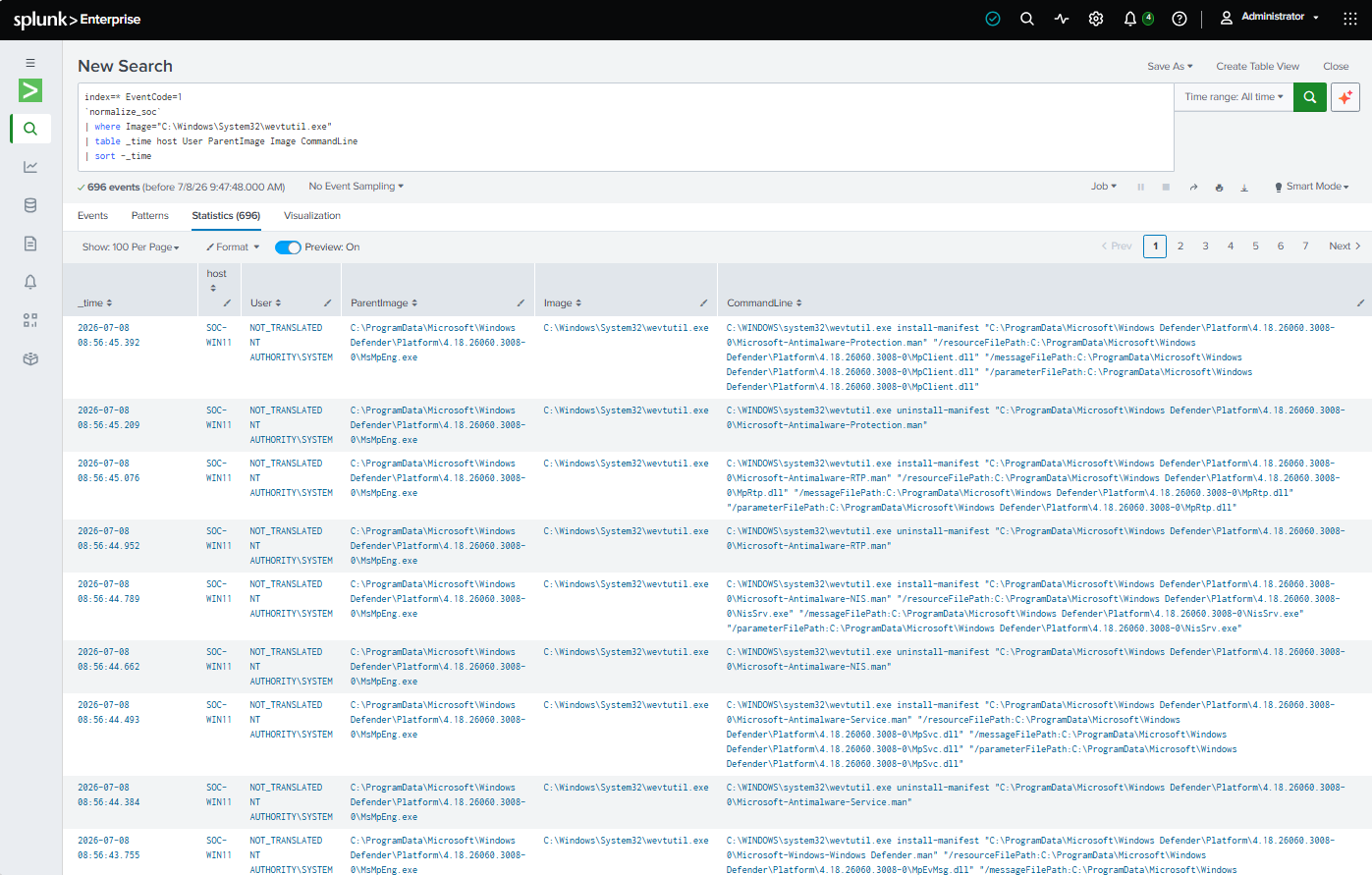
Task: Switch to the Events tab
Action: point(92,216)
